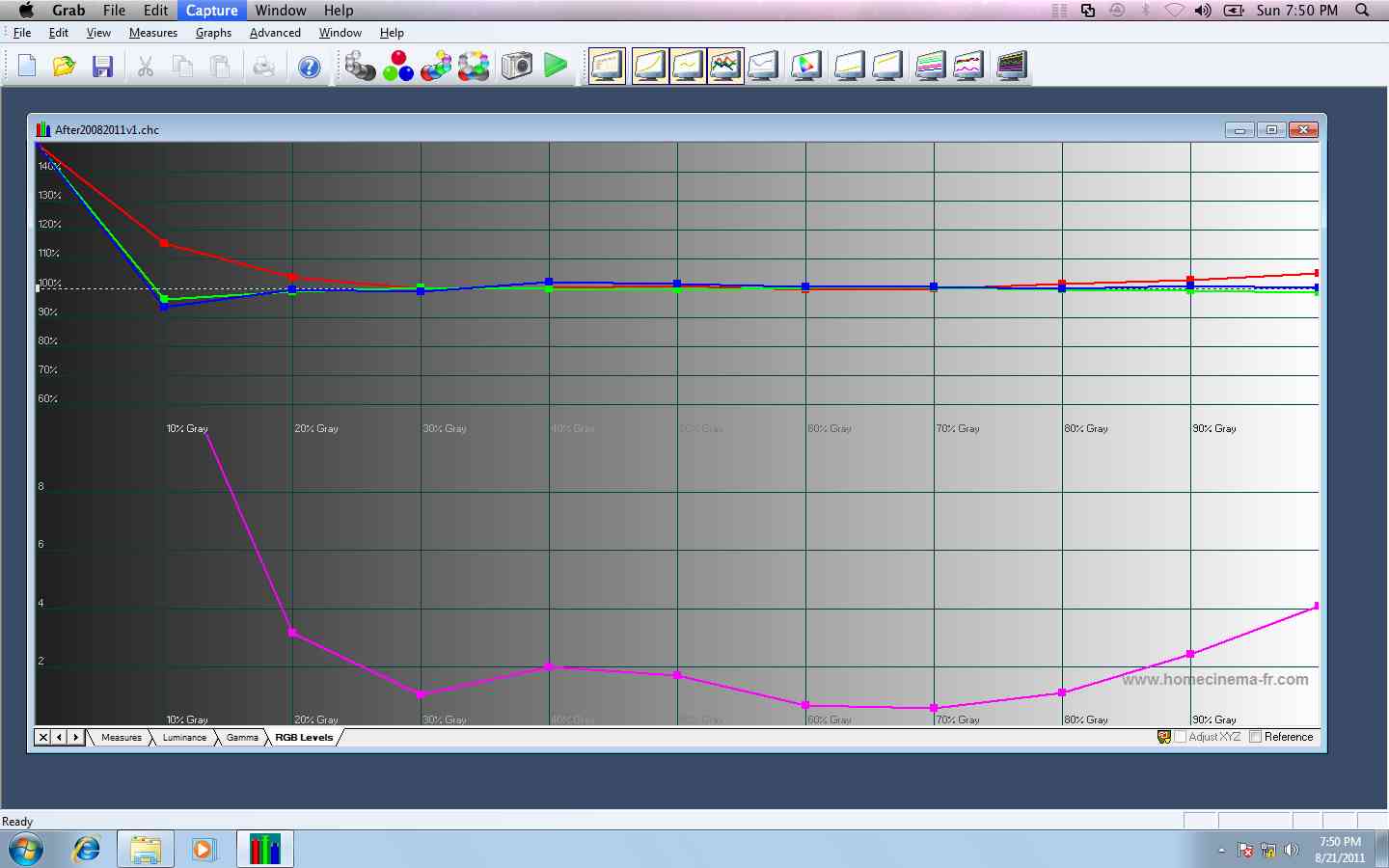This screenshot has width=1389, height=868.
Task: Show hidden icons in the Windows tray
Action: (x=1222, y=851)
